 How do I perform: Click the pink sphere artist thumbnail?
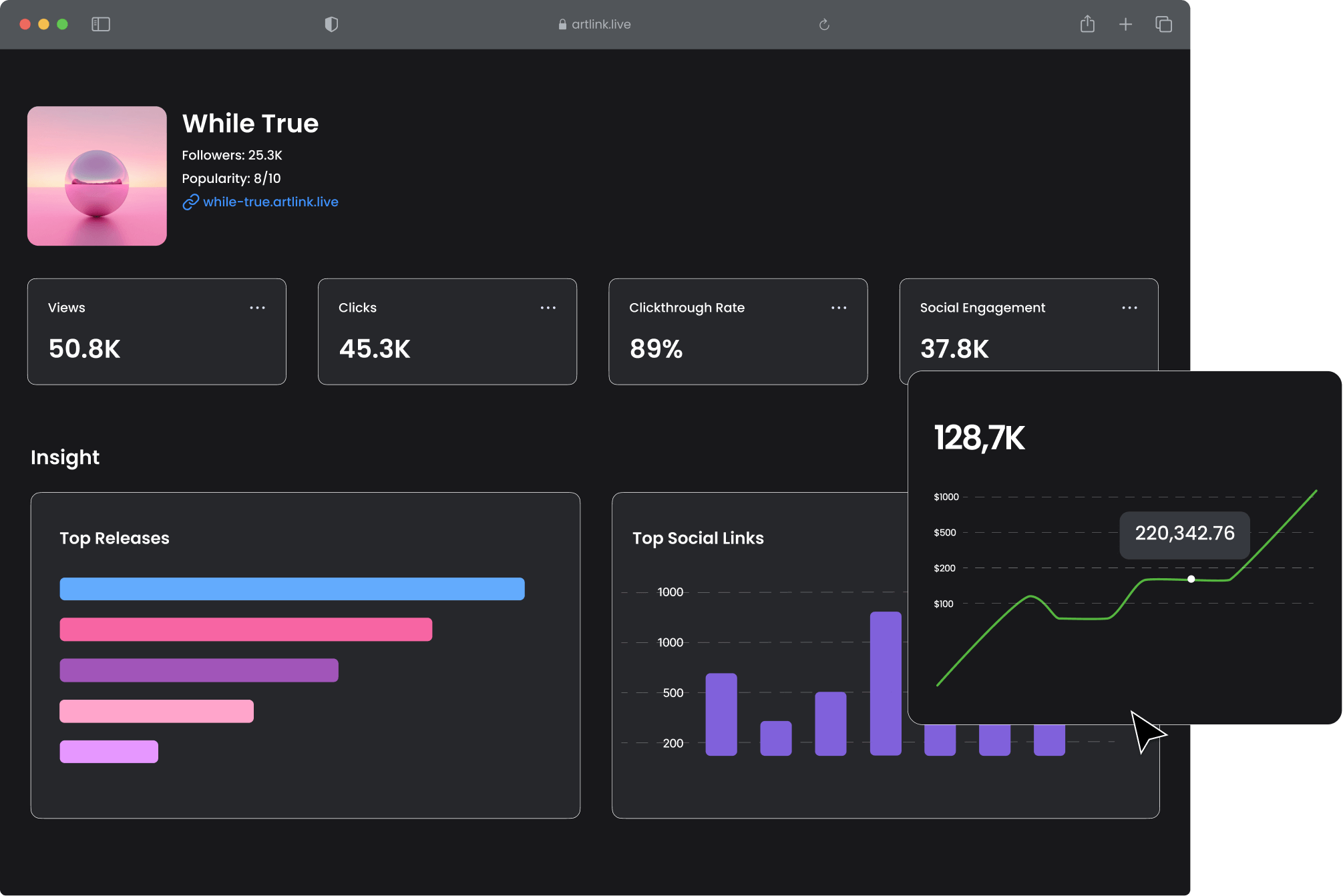97,176
